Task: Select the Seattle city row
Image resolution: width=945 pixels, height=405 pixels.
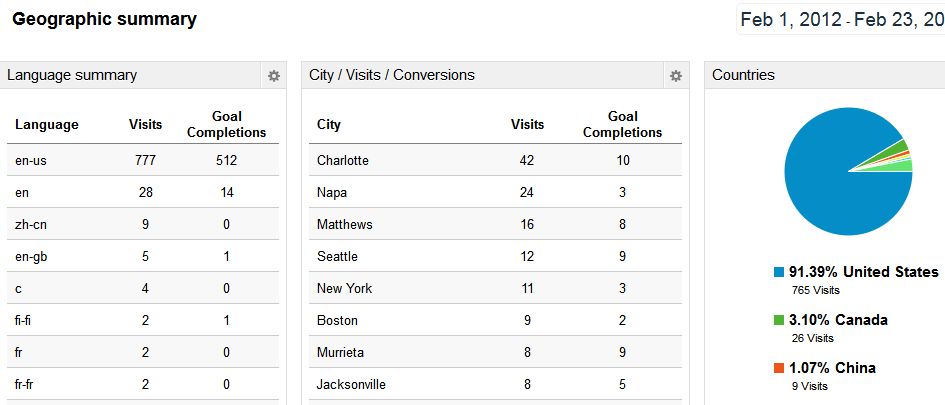Action: [495, 256]
